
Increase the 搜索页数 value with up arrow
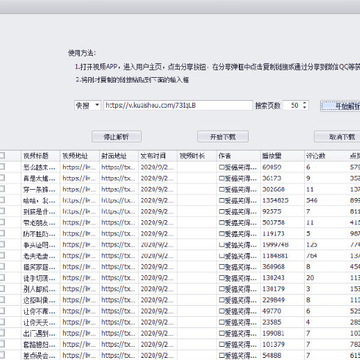point(304,103)
